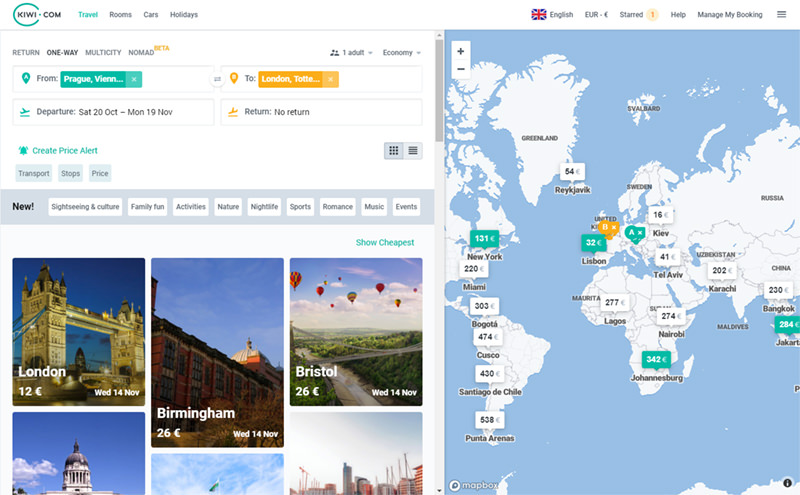Image resolution: width=800 pixels, height=495 pixels.
Task: Open the hamburger menu in top right
Action: 782,15
